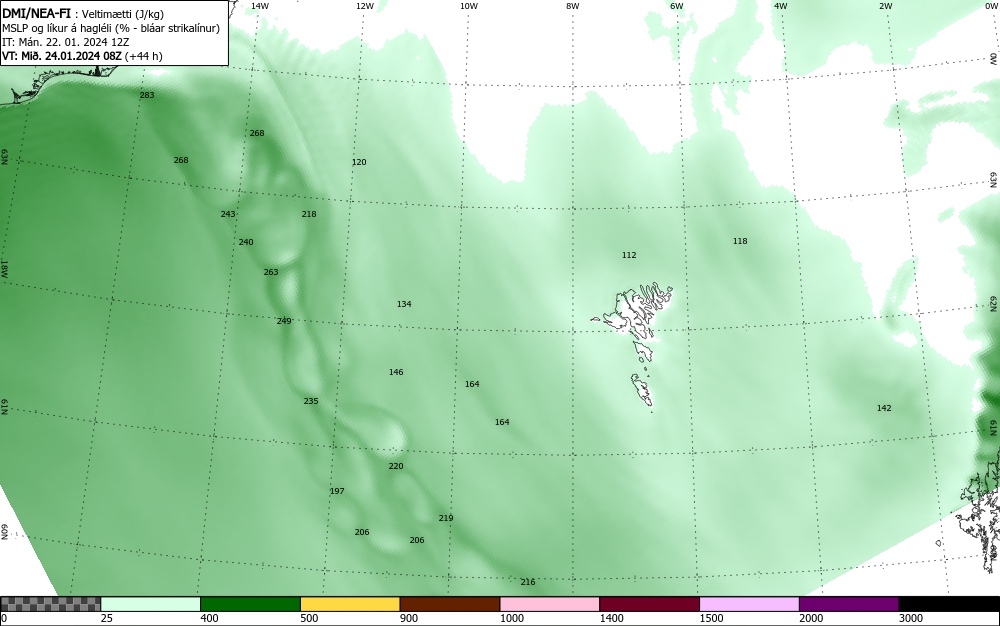Pick the light pink 1000–1400 legend swatch
The height and width of the screenshot is (626, 1000).
(550, 604)
